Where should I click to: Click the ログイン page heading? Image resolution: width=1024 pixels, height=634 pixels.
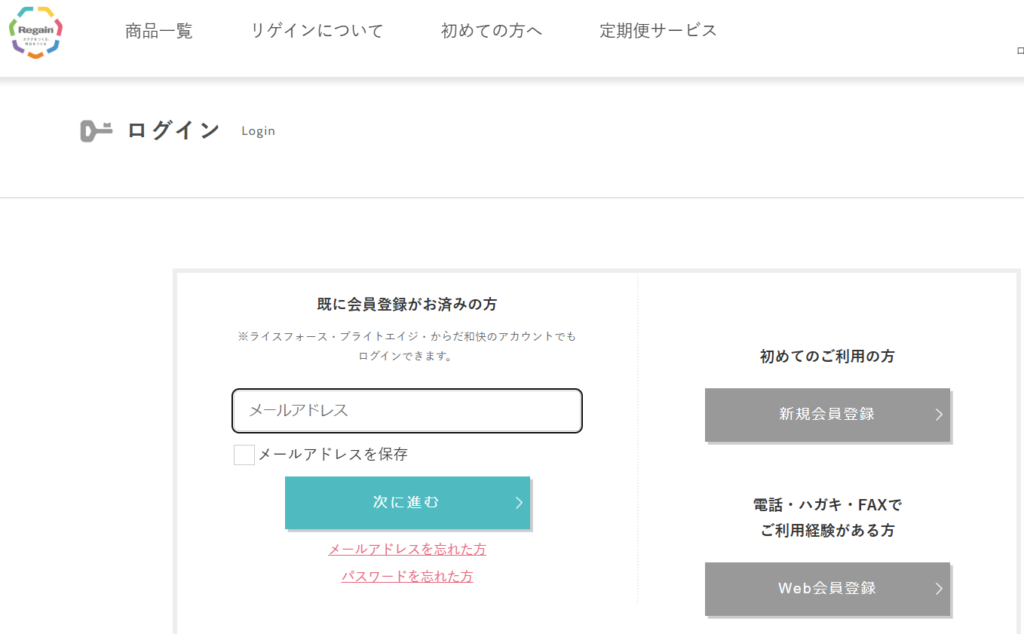point(174,131)
